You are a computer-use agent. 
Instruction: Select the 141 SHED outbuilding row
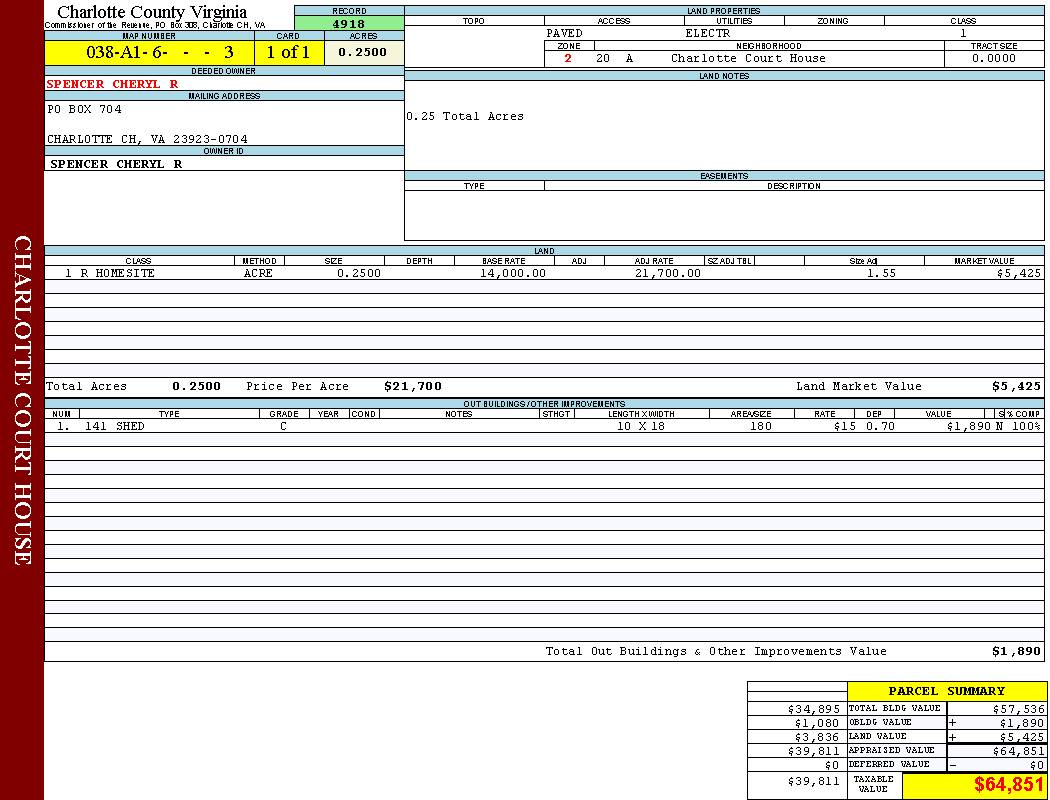[100, 426]
